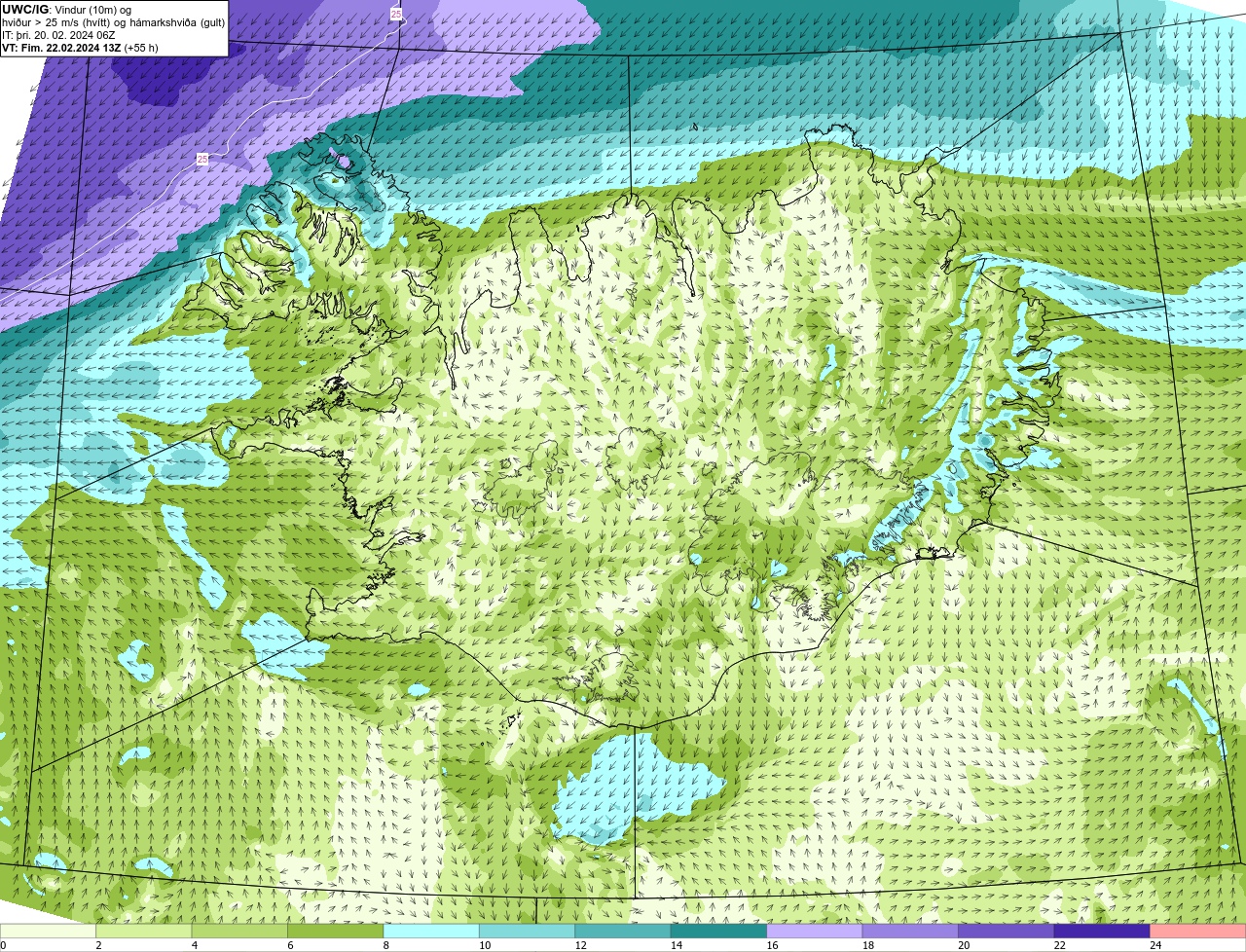Choose the teal 12–14 m/s legend swatch
The image size is (1246, 952).
[623, 931]
